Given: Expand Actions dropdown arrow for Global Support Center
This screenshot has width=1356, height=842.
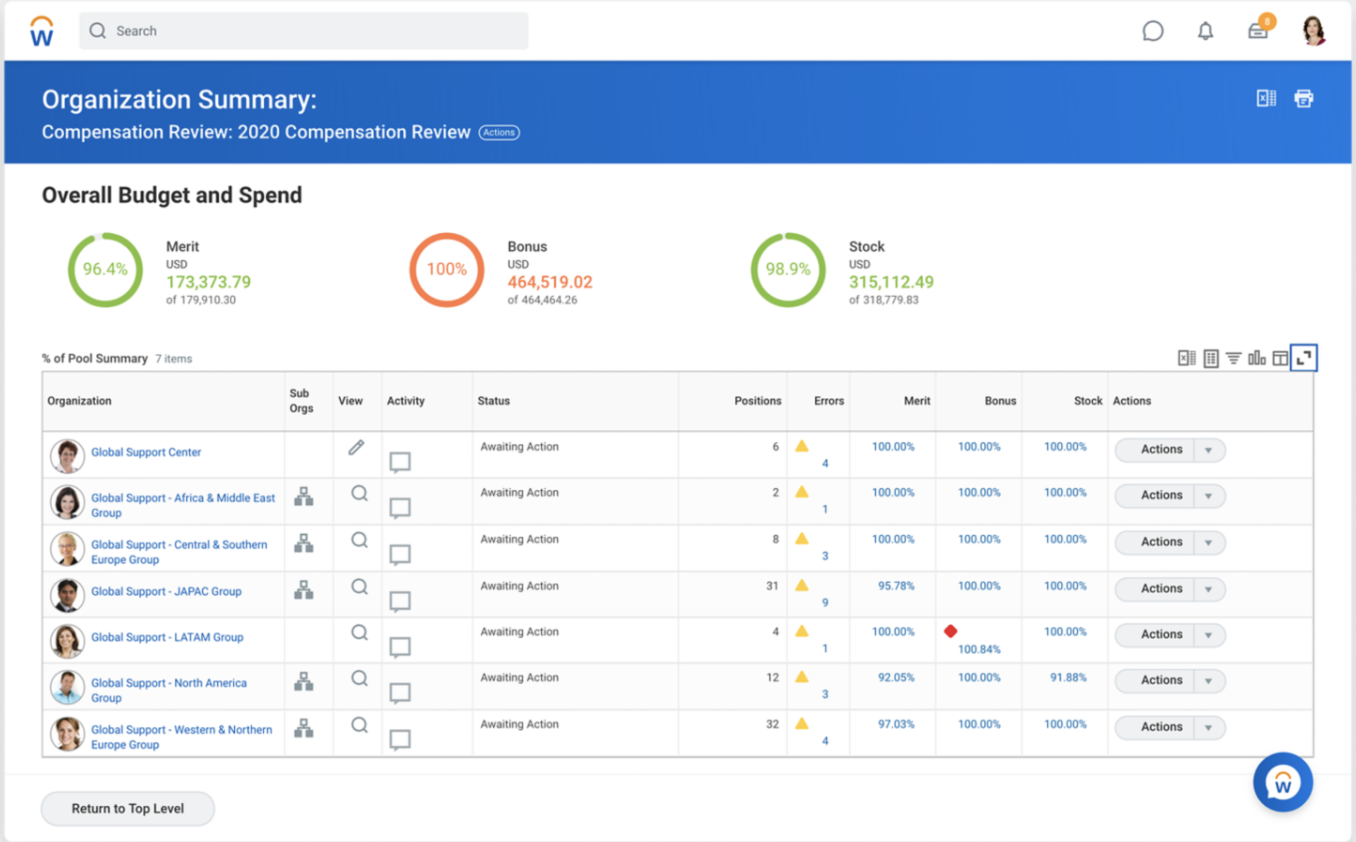Looking at the screenshot, I should (x=1209, y=450).
